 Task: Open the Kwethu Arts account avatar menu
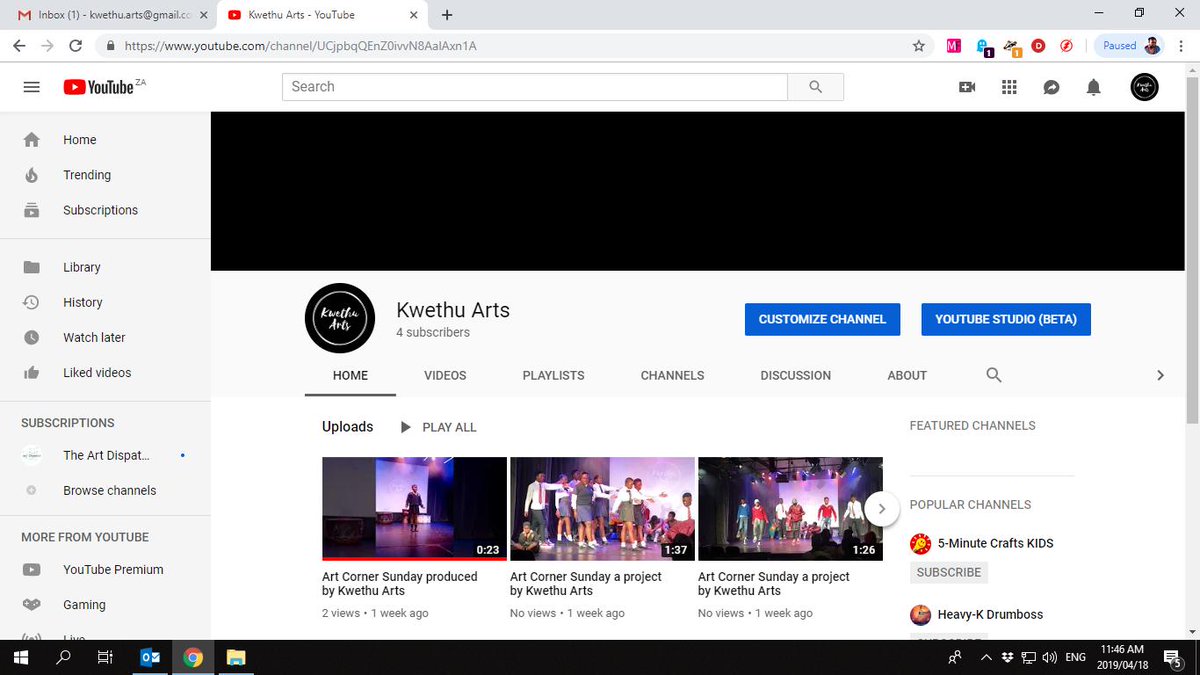point(1144,87)
